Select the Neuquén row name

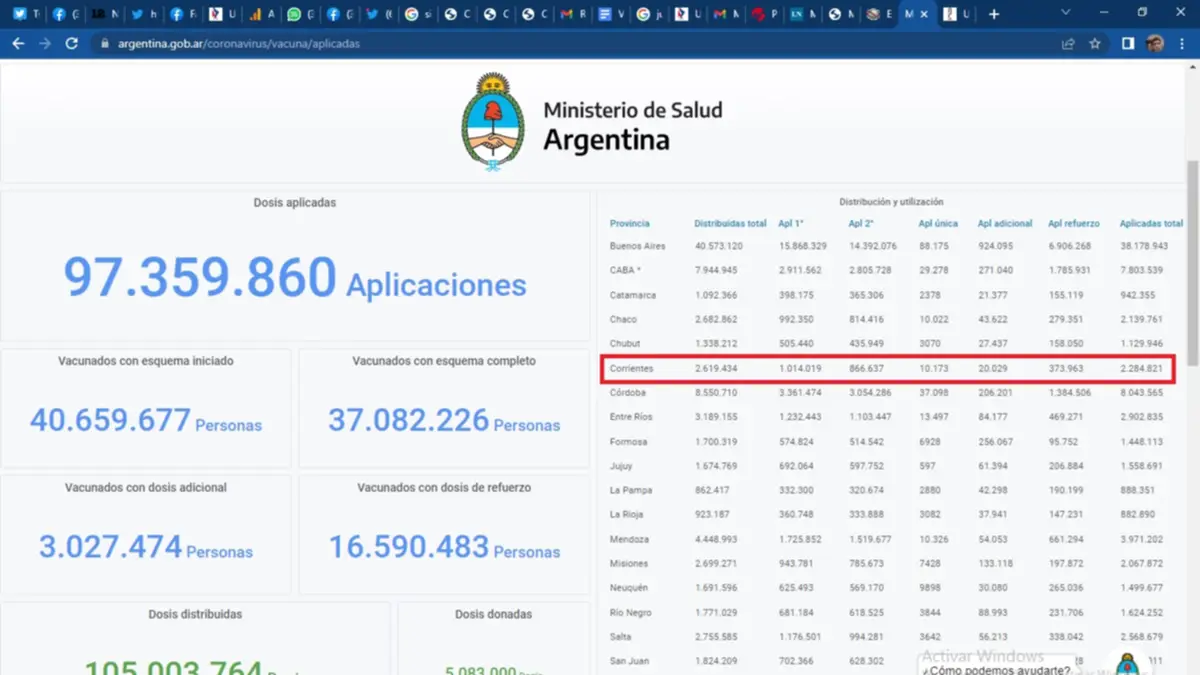pyautogui.click(x=629, y=588)
